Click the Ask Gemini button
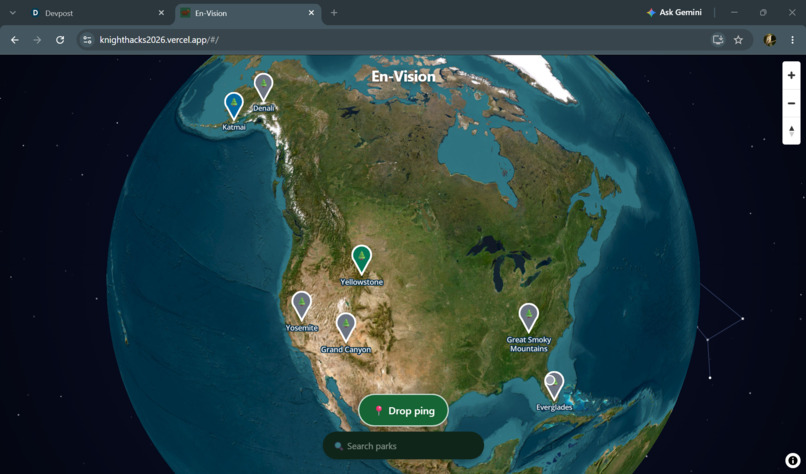This screenshot has width=806, height=474. 674,12
